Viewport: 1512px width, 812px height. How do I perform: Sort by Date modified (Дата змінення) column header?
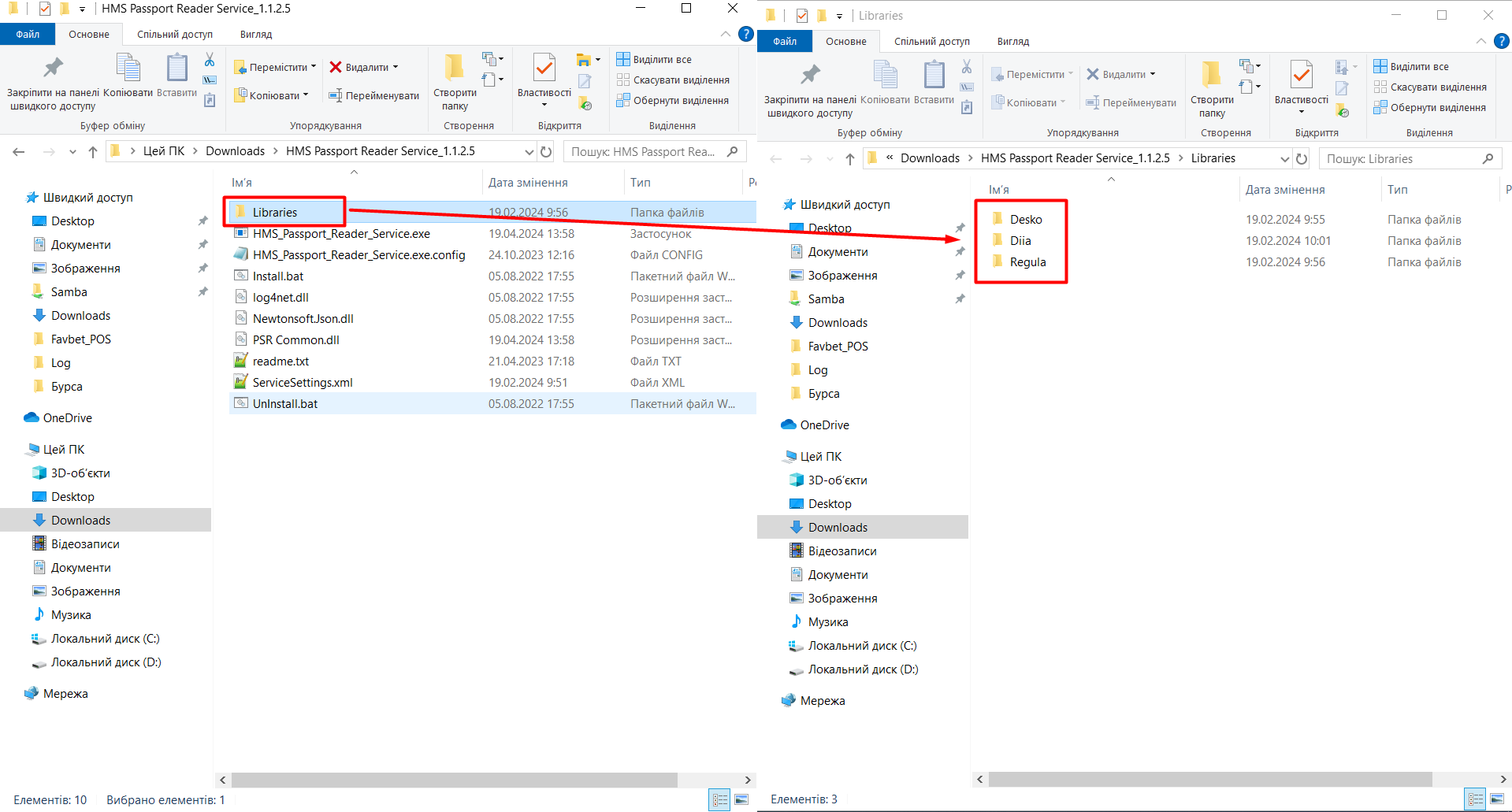pos(528,183)
